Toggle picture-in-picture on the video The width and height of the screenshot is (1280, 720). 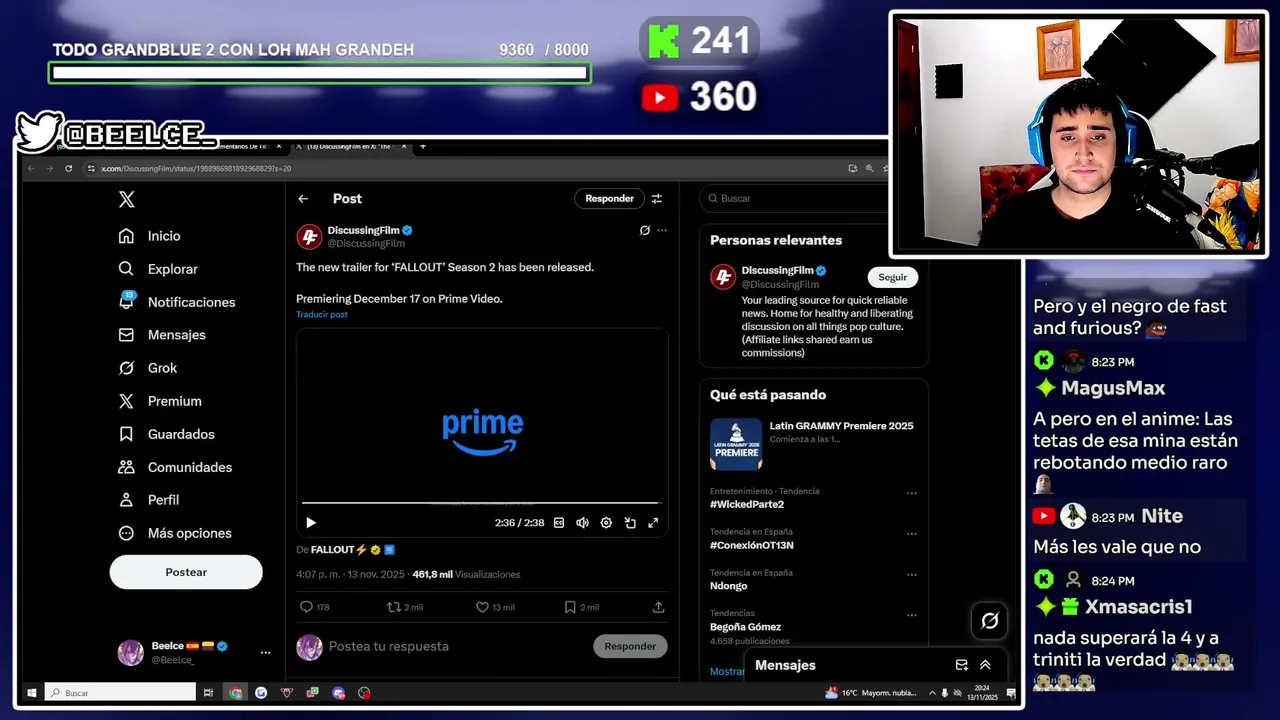(x=630, y=523)
